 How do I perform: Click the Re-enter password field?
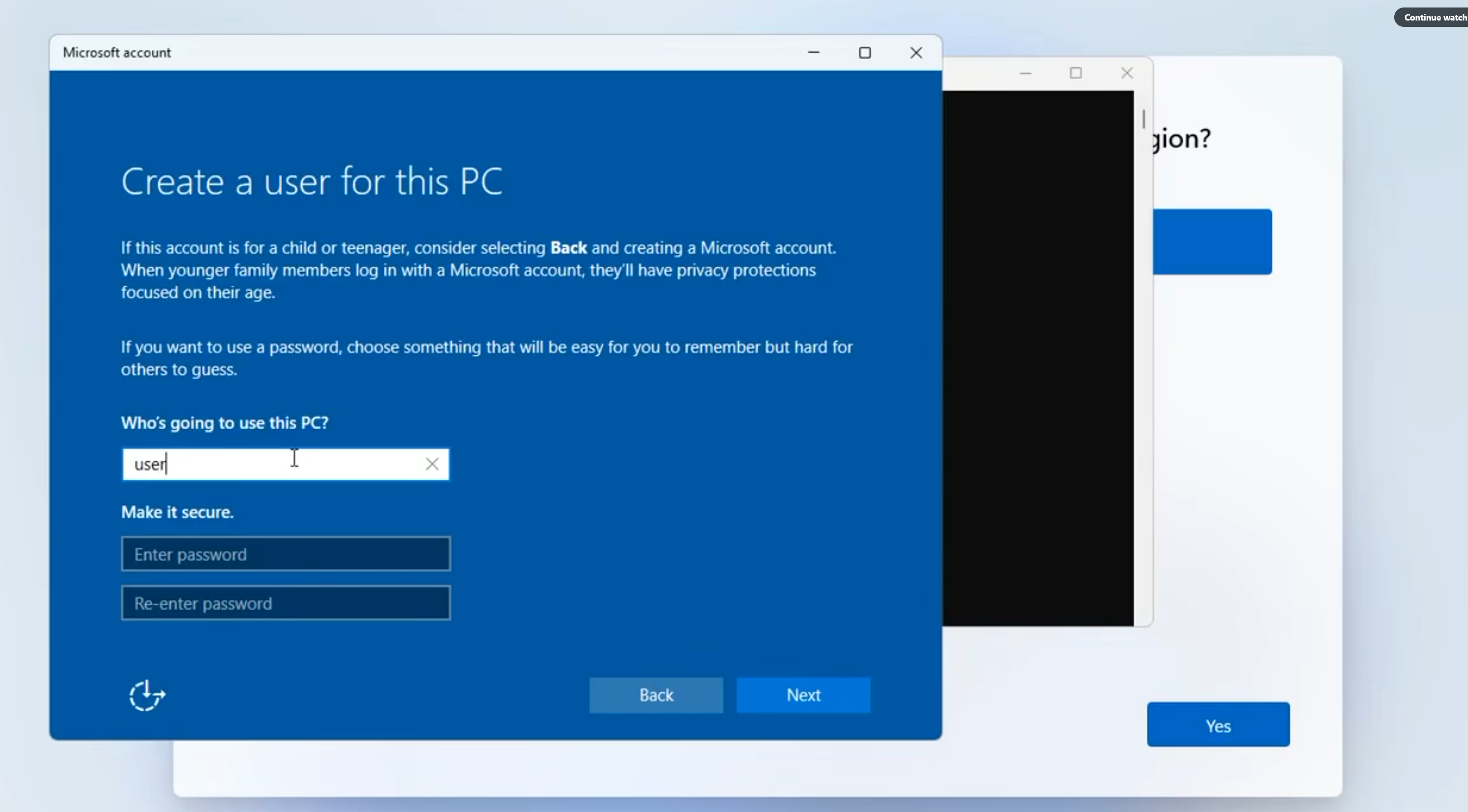click(x=285, y=603)
